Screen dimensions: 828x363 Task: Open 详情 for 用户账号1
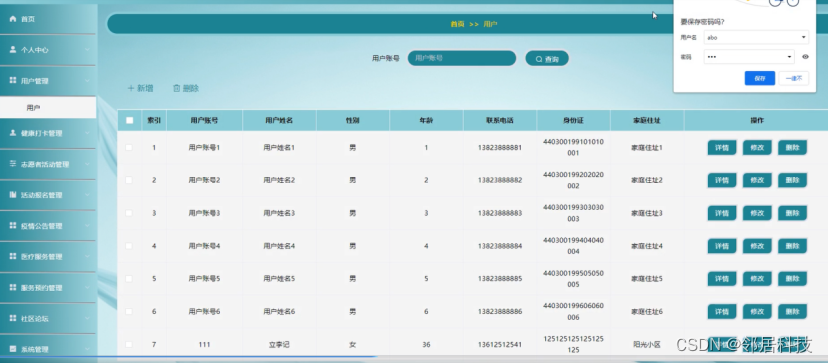pyautogui.click(x=722, y=148)
